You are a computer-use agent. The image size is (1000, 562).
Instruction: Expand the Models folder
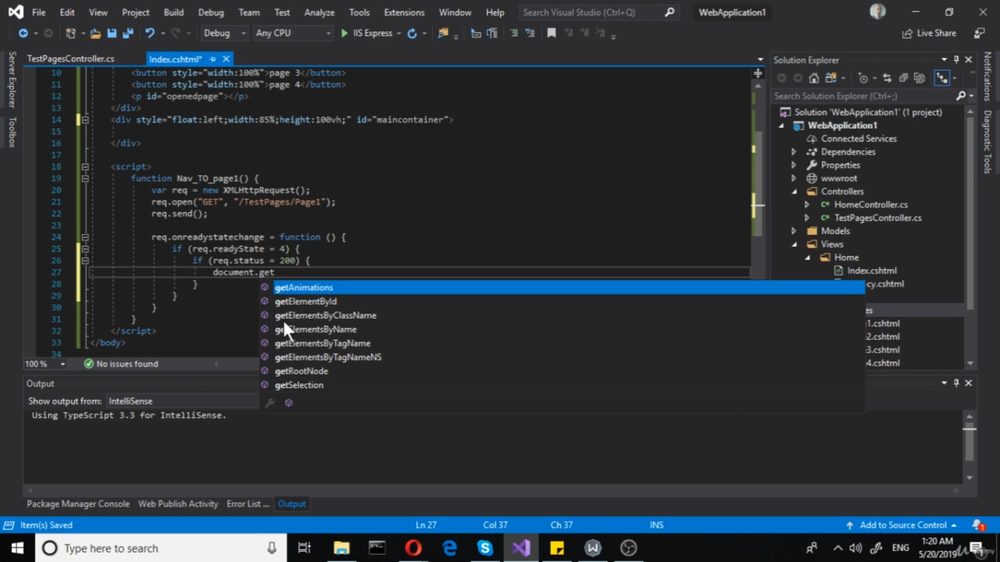click(794, 231)
